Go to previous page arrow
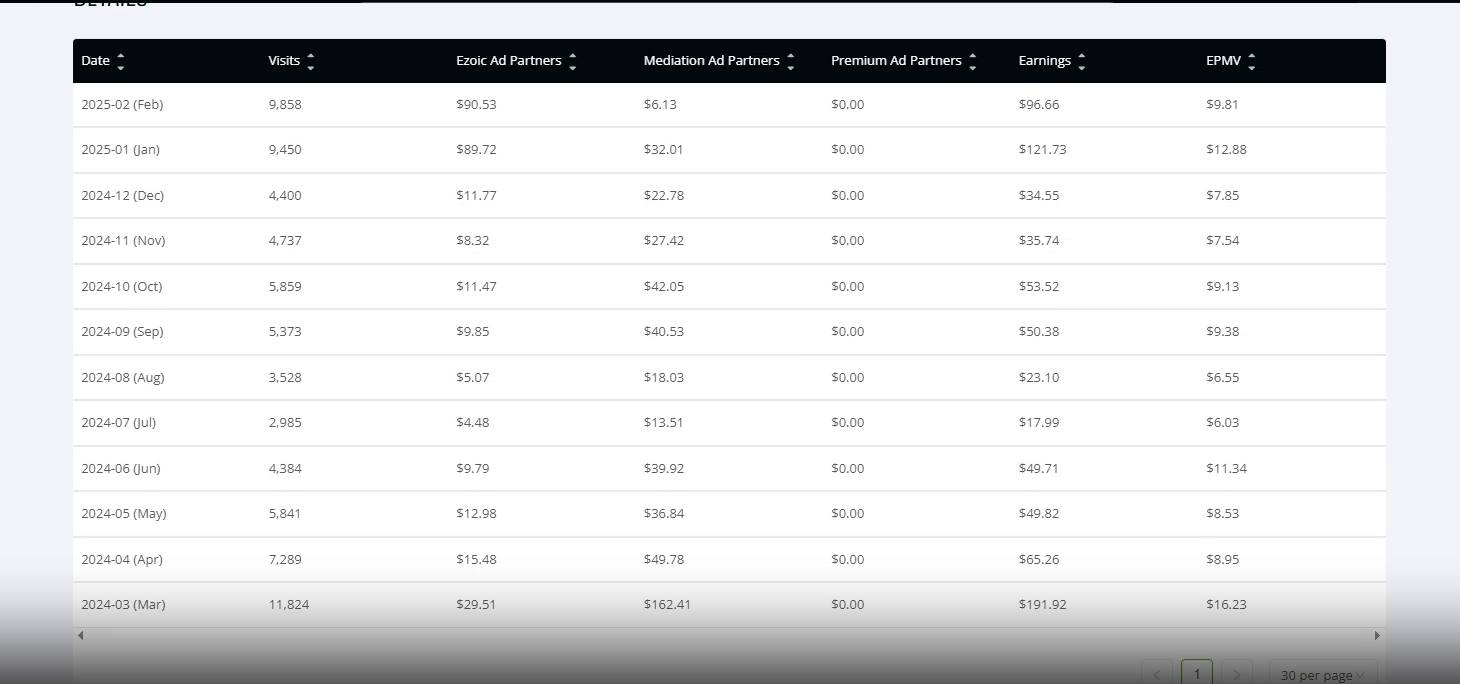The width and height of the screenshot is (1460, 684). pos(1157,674)
